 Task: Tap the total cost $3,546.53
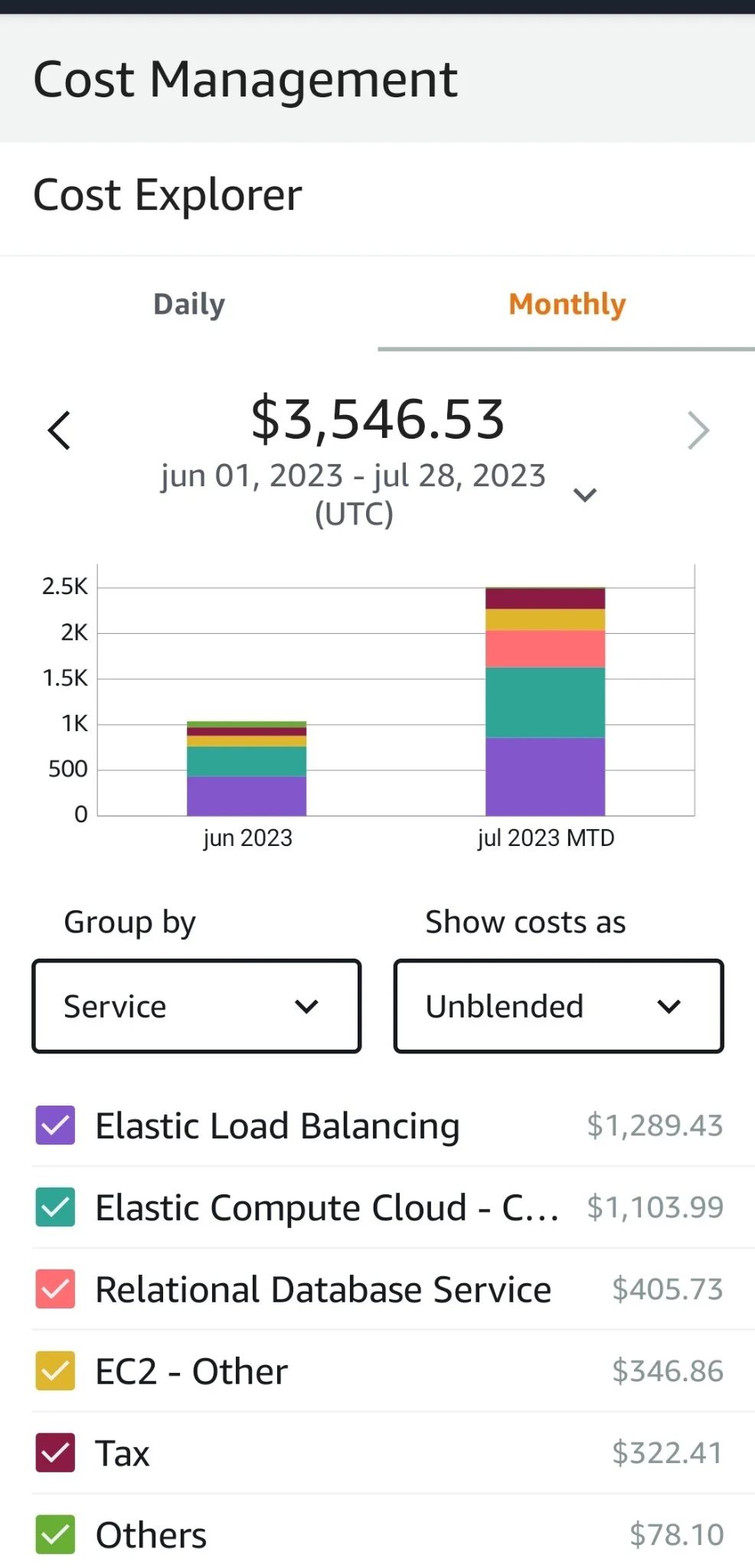tap(378, 420)
